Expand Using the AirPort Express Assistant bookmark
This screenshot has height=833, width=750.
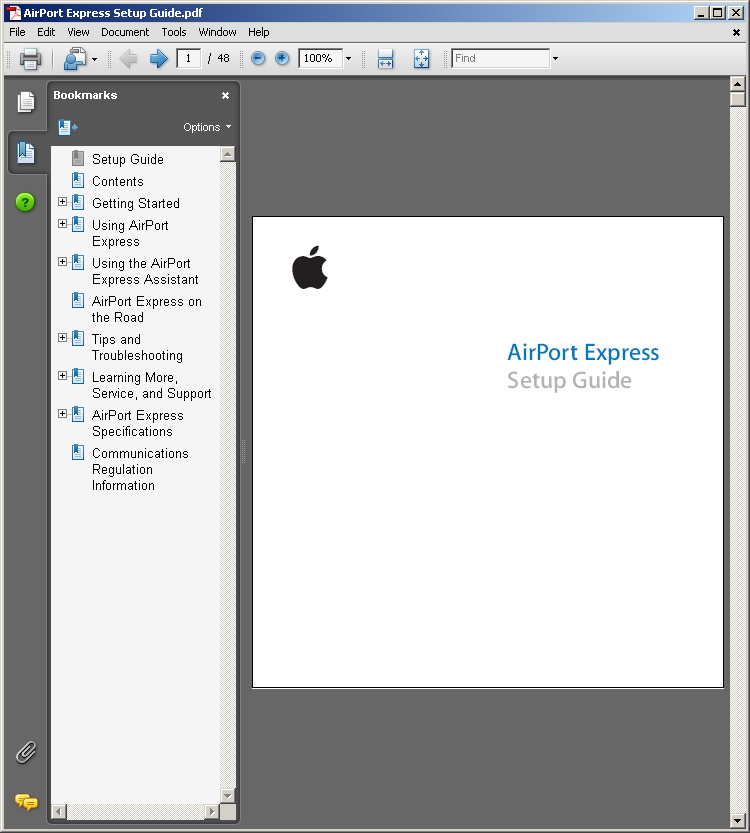[x=63, y=262]
